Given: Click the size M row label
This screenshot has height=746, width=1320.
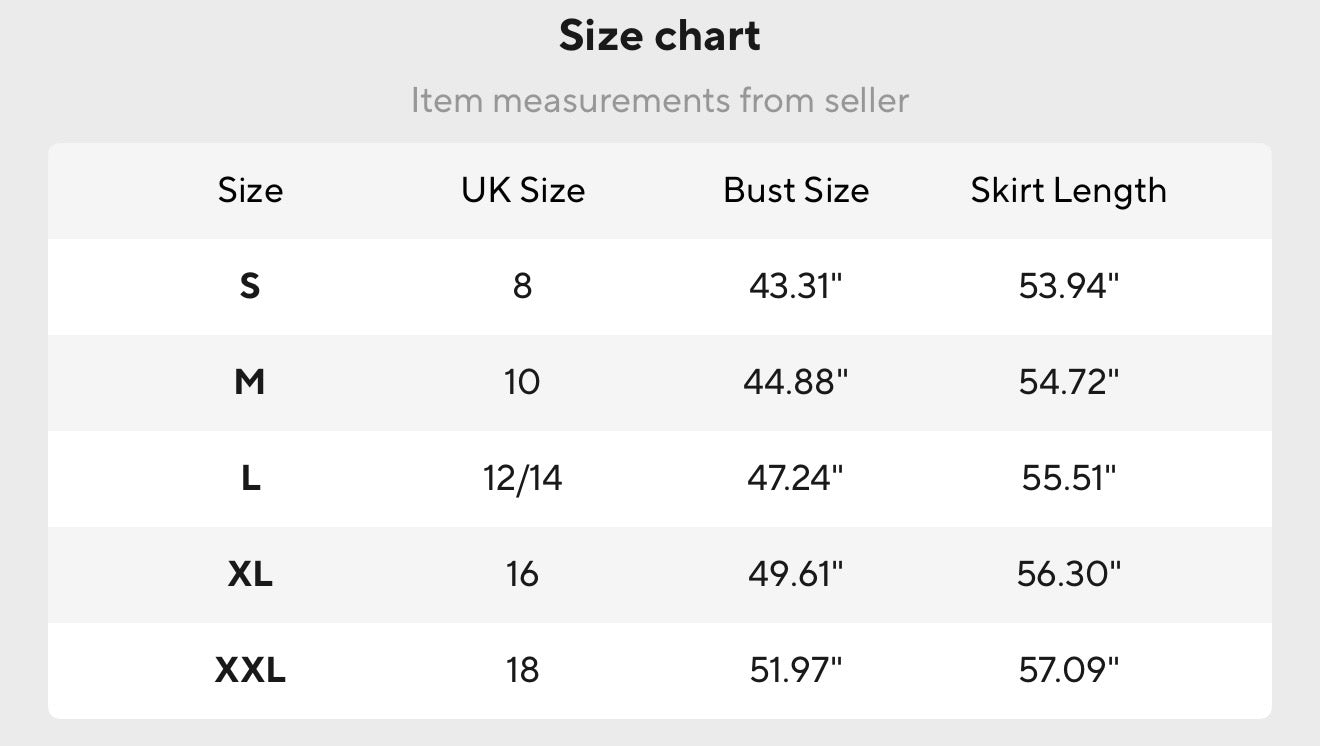Looking at the screenshot, I should 250,382.
